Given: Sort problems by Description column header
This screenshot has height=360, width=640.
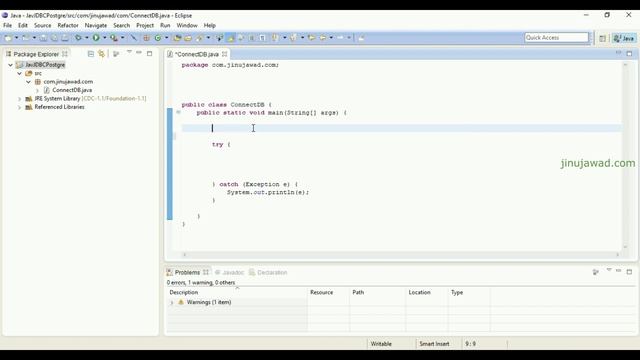Looking at the screenshot, I should (237, 292).
